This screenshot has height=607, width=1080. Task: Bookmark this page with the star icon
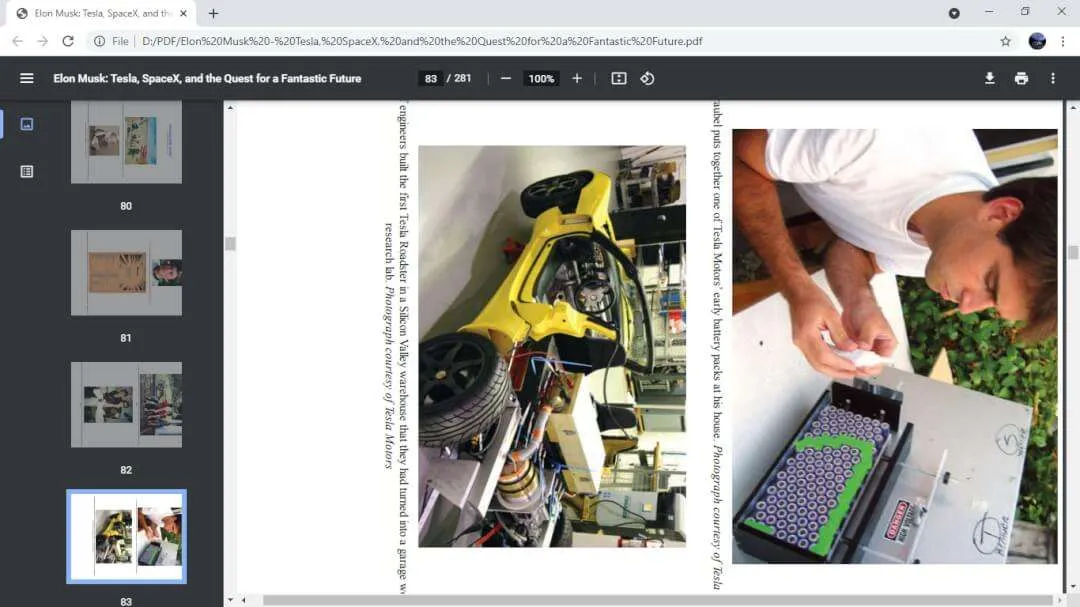point(1006,41)
